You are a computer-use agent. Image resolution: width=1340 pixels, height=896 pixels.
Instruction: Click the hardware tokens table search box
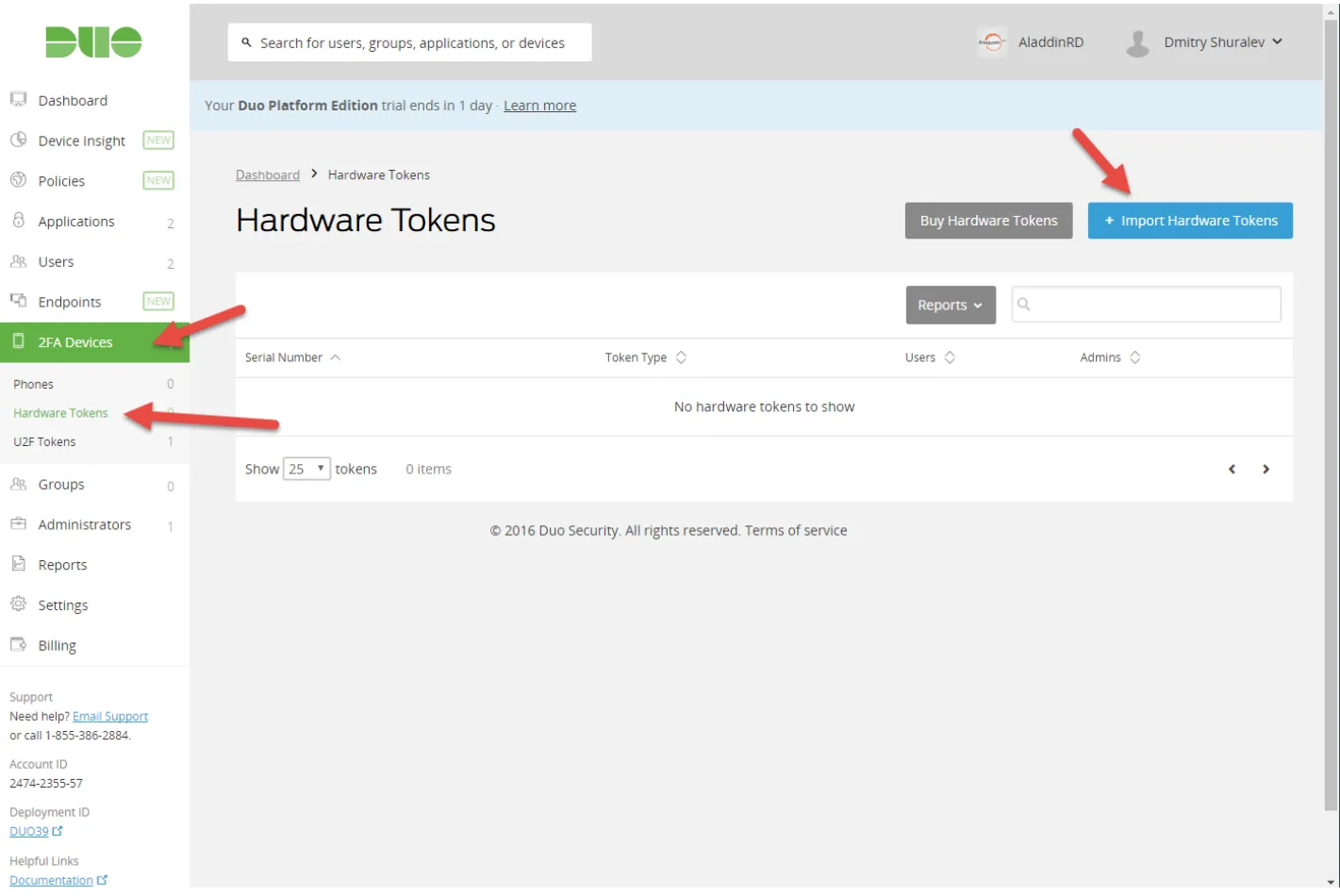point(1146,304)
